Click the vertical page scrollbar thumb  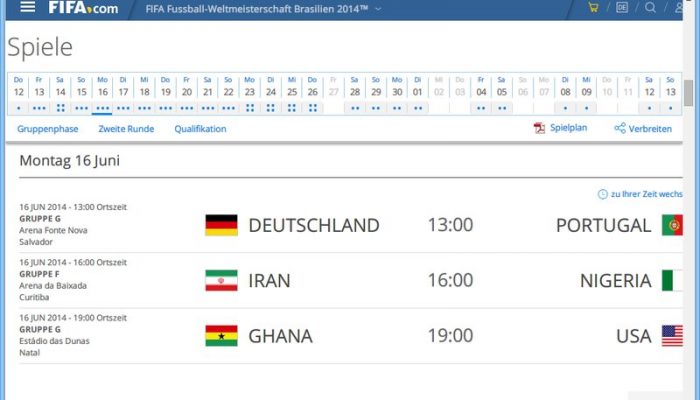(688, 93)
